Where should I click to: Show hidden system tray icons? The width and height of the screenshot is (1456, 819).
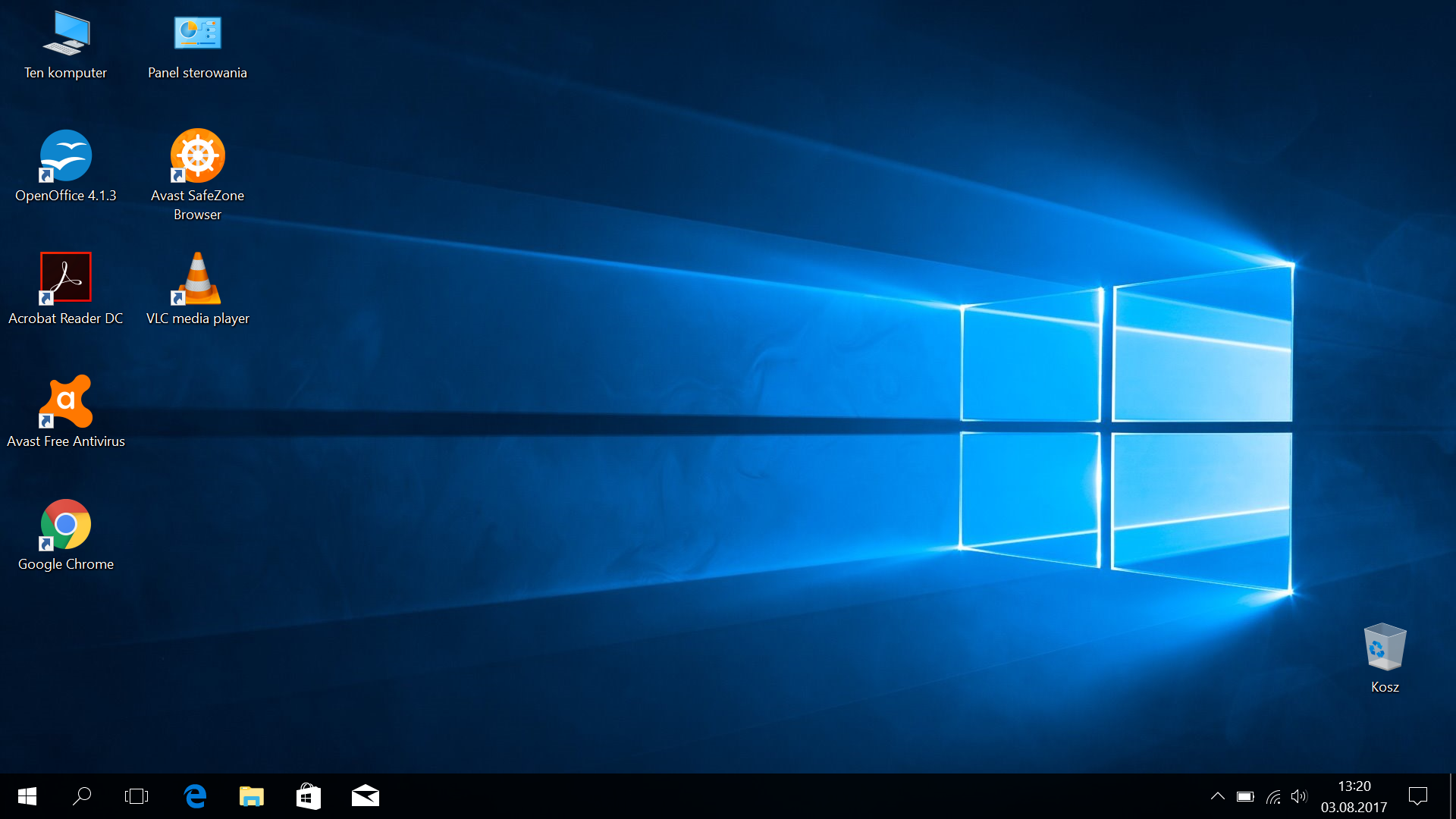pyautogui.click(x=1217, y=796)
